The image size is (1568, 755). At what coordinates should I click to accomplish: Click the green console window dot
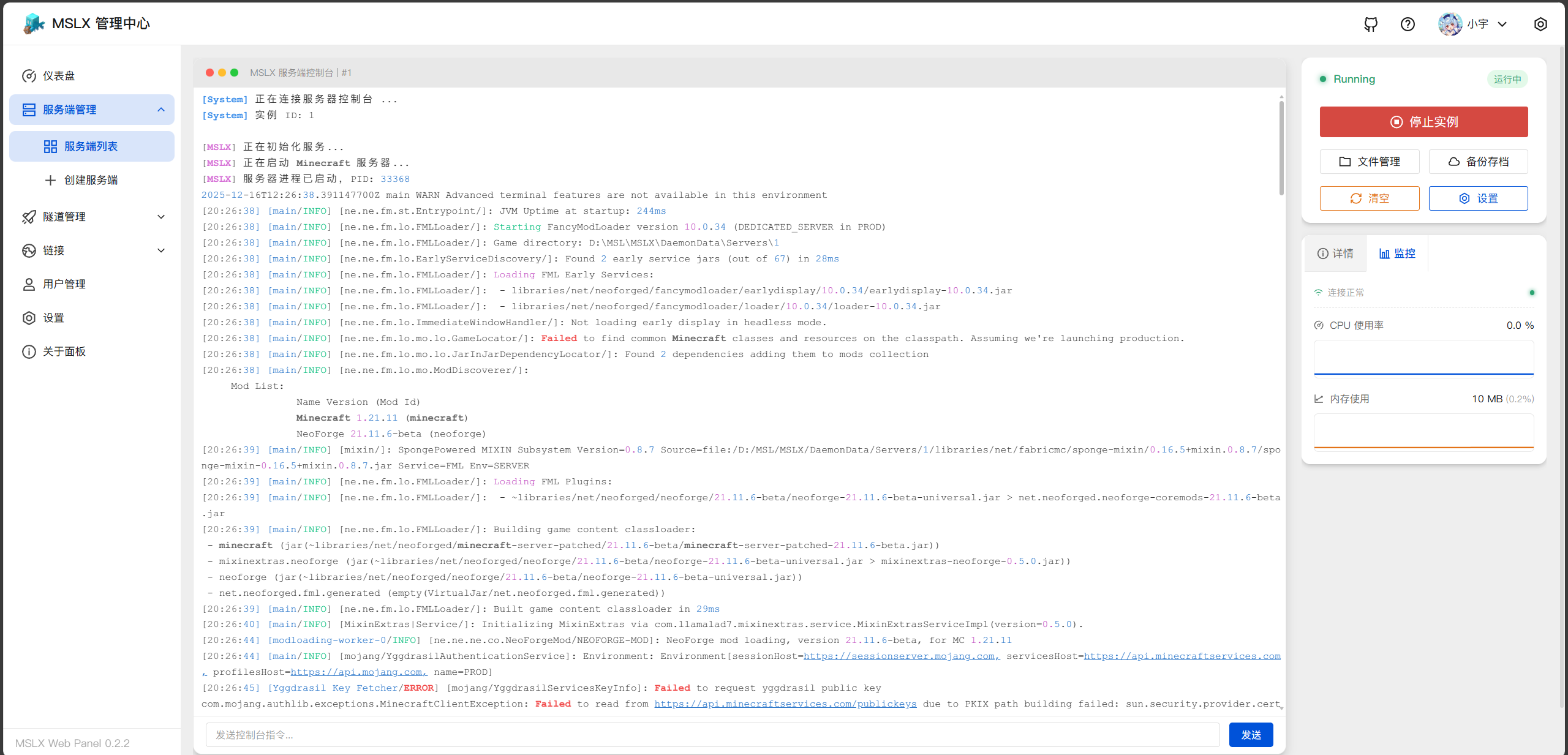coord(234,72)
